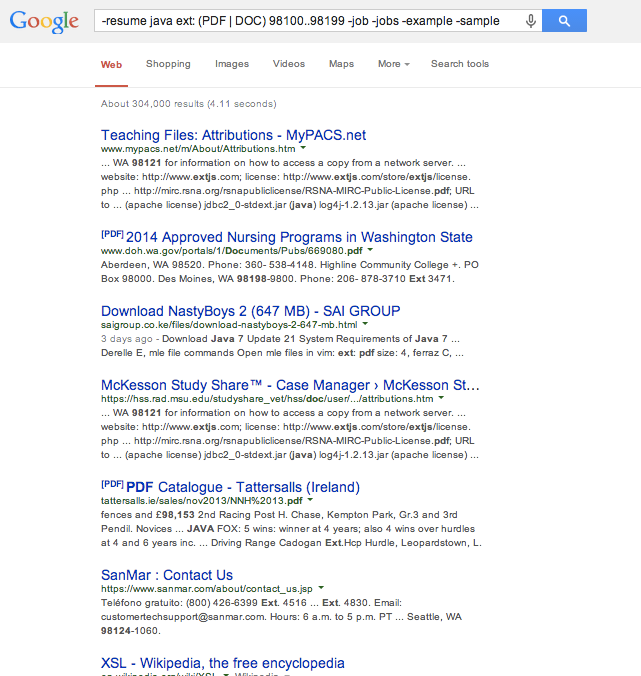Switch to the Videos tab
Viewport: 641px width, 676px height.
click(289, 64)
